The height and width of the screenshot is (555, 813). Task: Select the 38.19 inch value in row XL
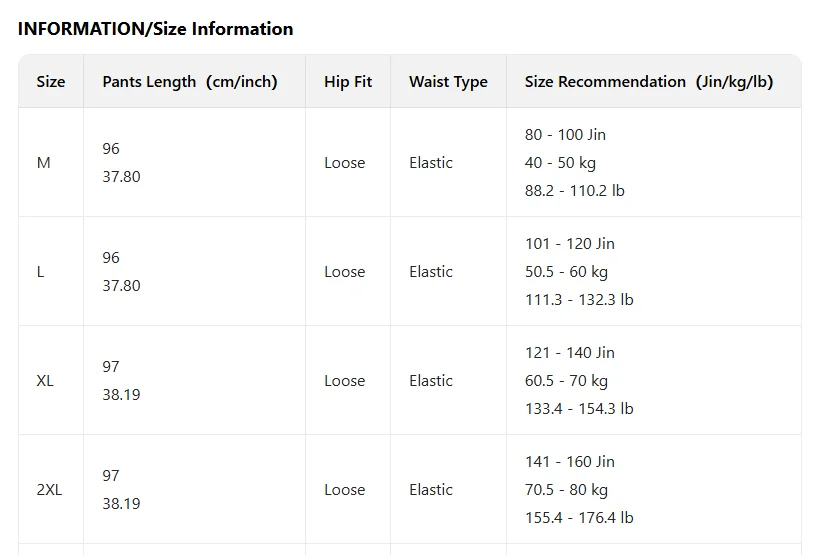(121, 395)
